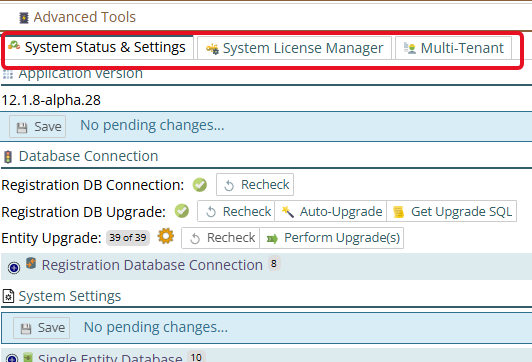532x362 pixels.
Task: Click the Get Upgrade SQL scroll icon
Action: 398,212
